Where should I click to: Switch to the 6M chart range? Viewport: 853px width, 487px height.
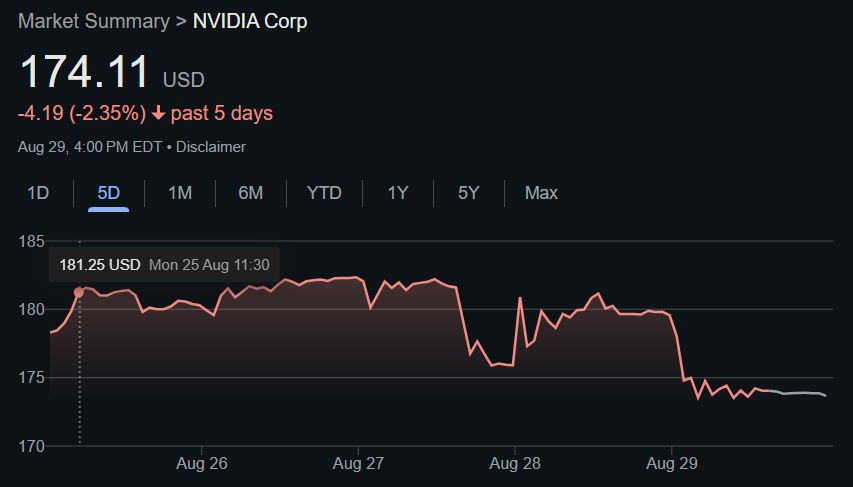[x=250, y=193]
